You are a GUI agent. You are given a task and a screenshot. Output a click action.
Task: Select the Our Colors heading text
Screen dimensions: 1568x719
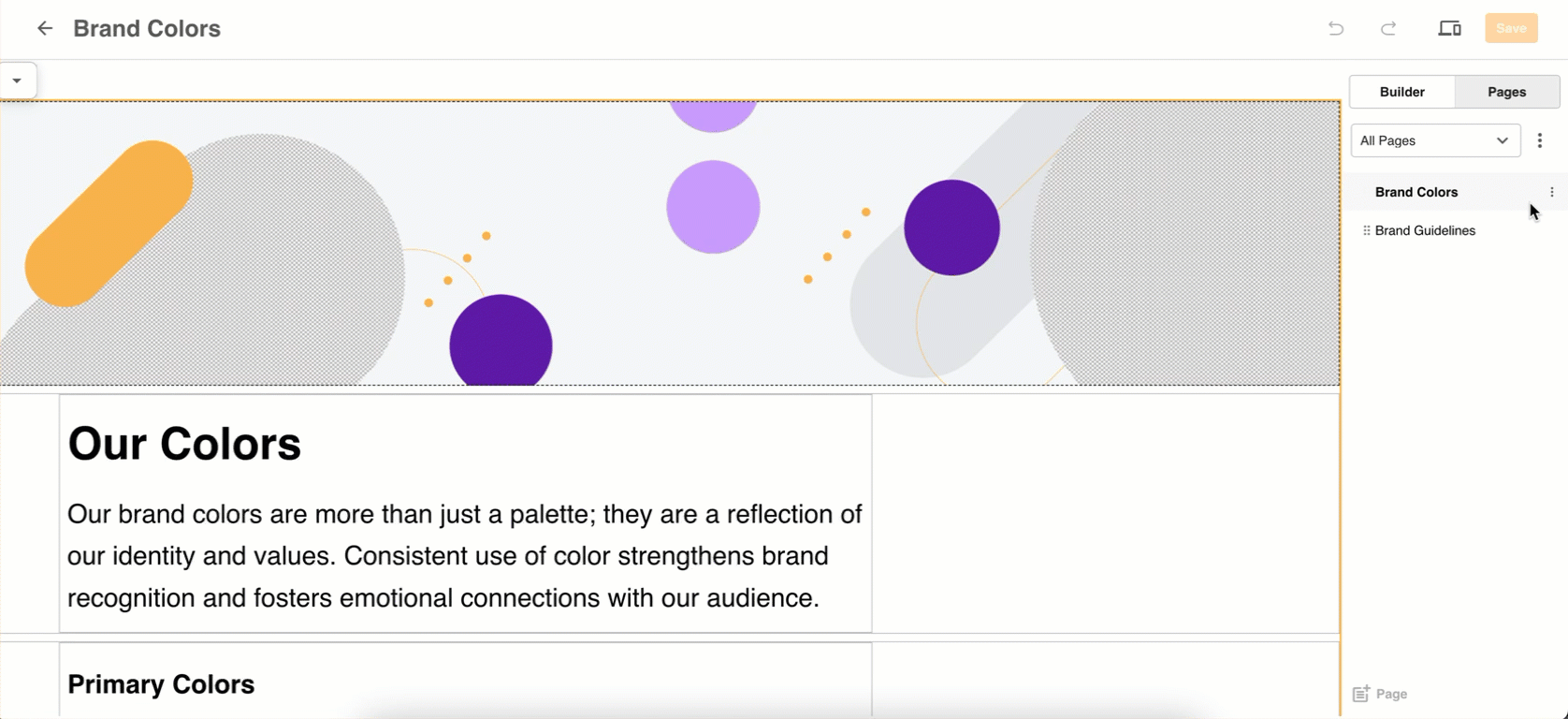183,443
